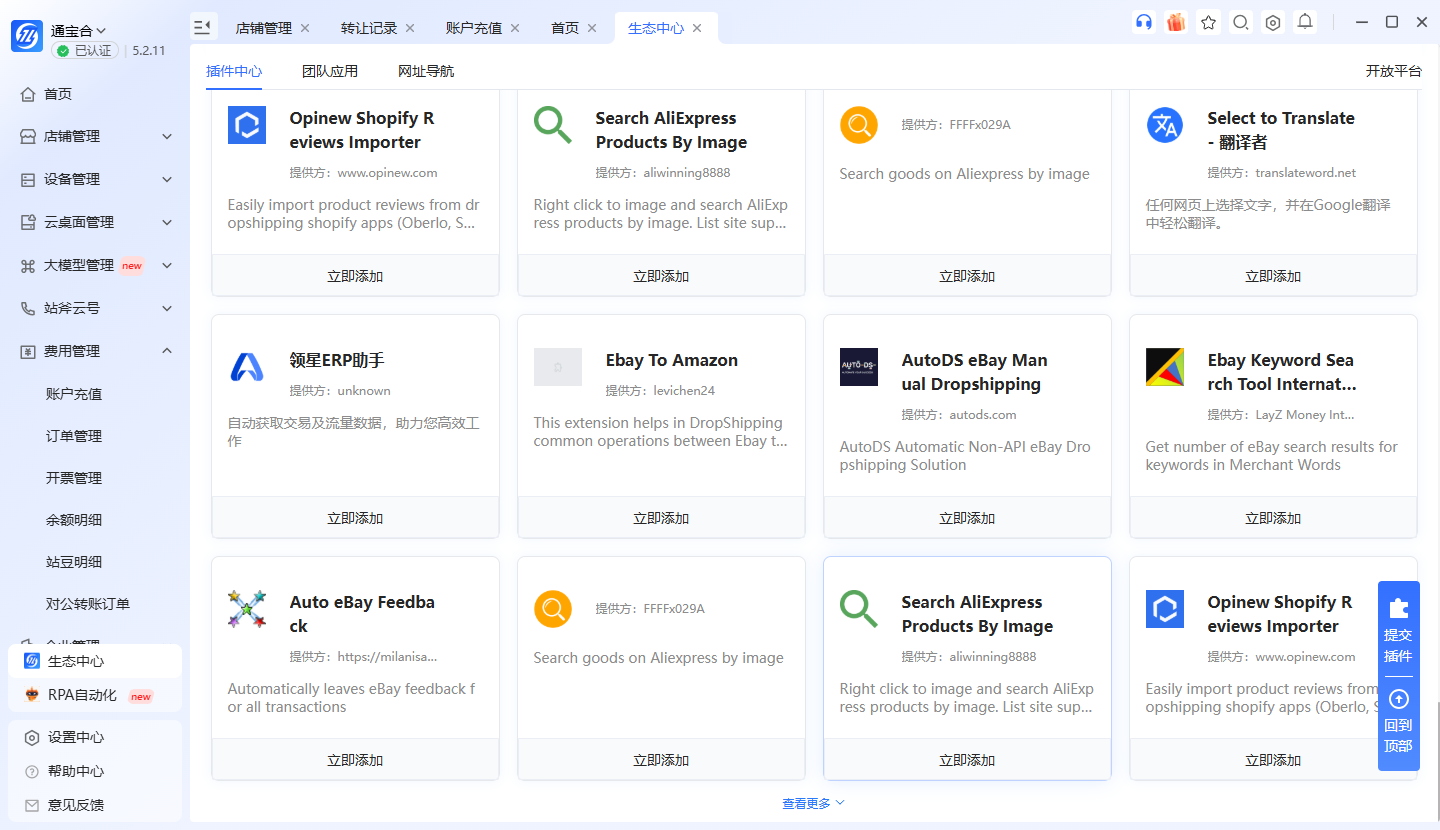
Task: Open the 开放平台 link
Action: pos(1394,71)
